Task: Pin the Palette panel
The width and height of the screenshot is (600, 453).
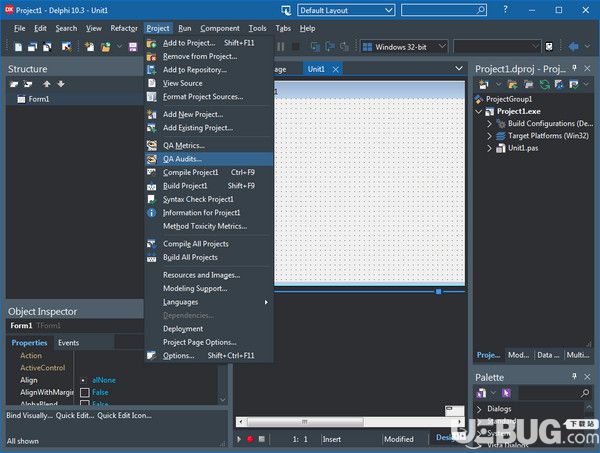Action: tap(574, 376)
